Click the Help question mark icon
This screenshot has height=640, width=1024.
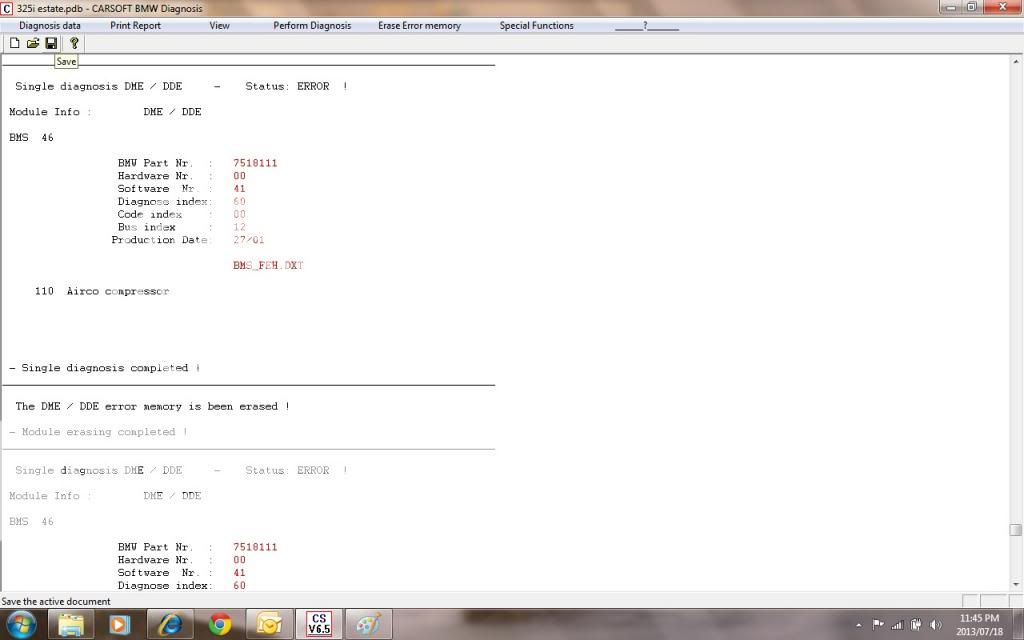point(74,43)
